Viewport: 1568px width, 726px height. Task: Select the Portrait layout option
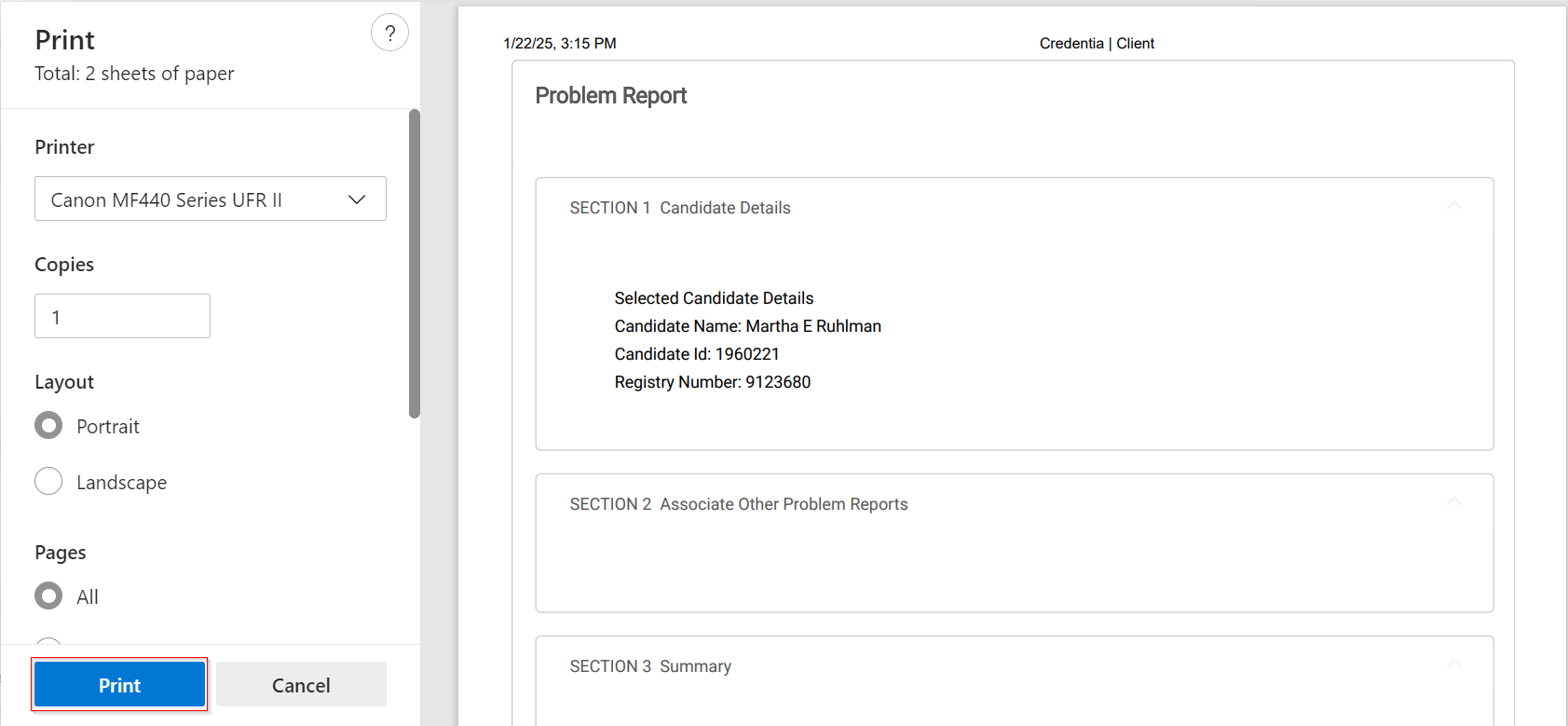pyautogui.click(x=48, y=426)
